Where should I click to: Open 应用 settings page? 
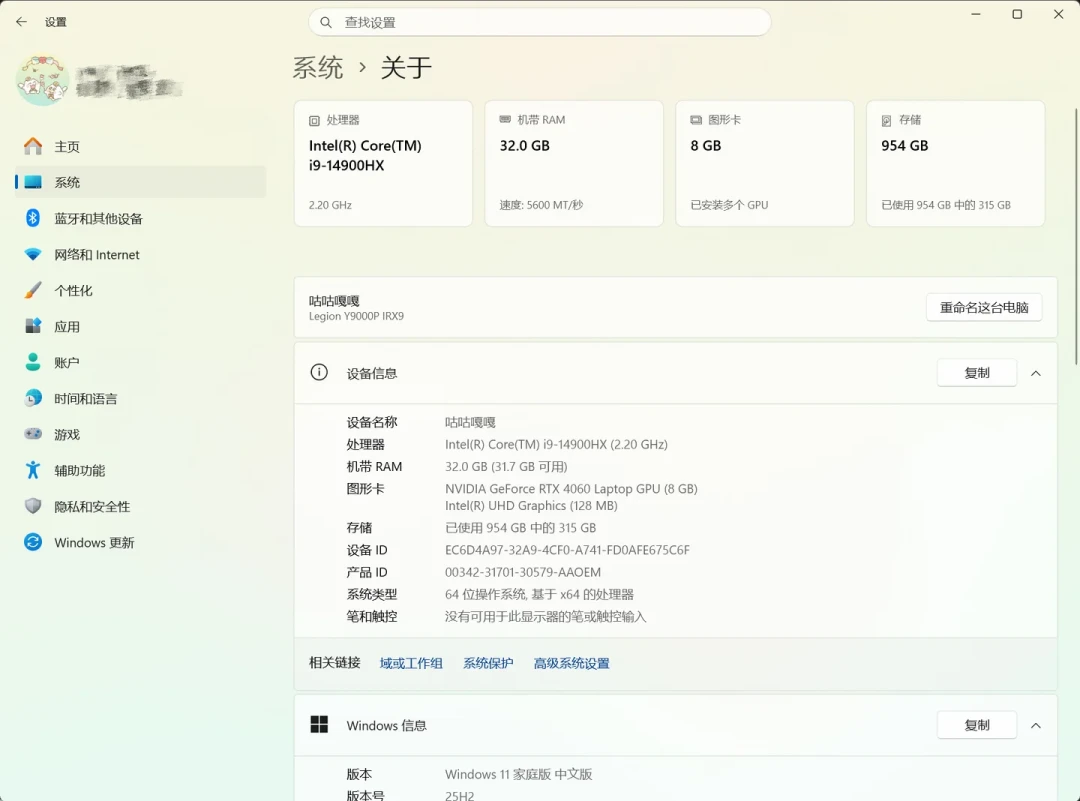tap(141, 326)
